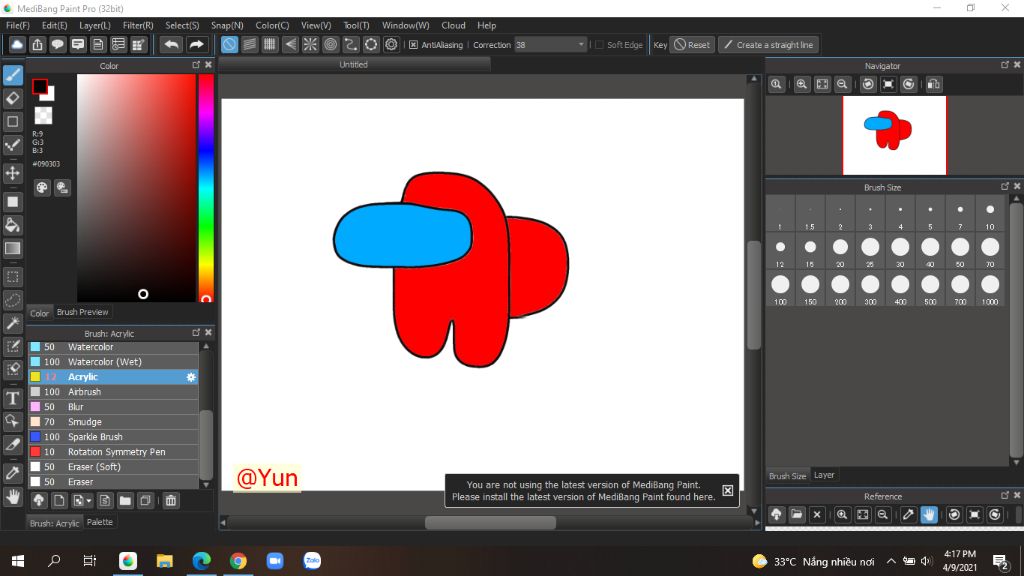Select the Gradient tool
The height and width of the screenshot is (576, 1024).
12,248
